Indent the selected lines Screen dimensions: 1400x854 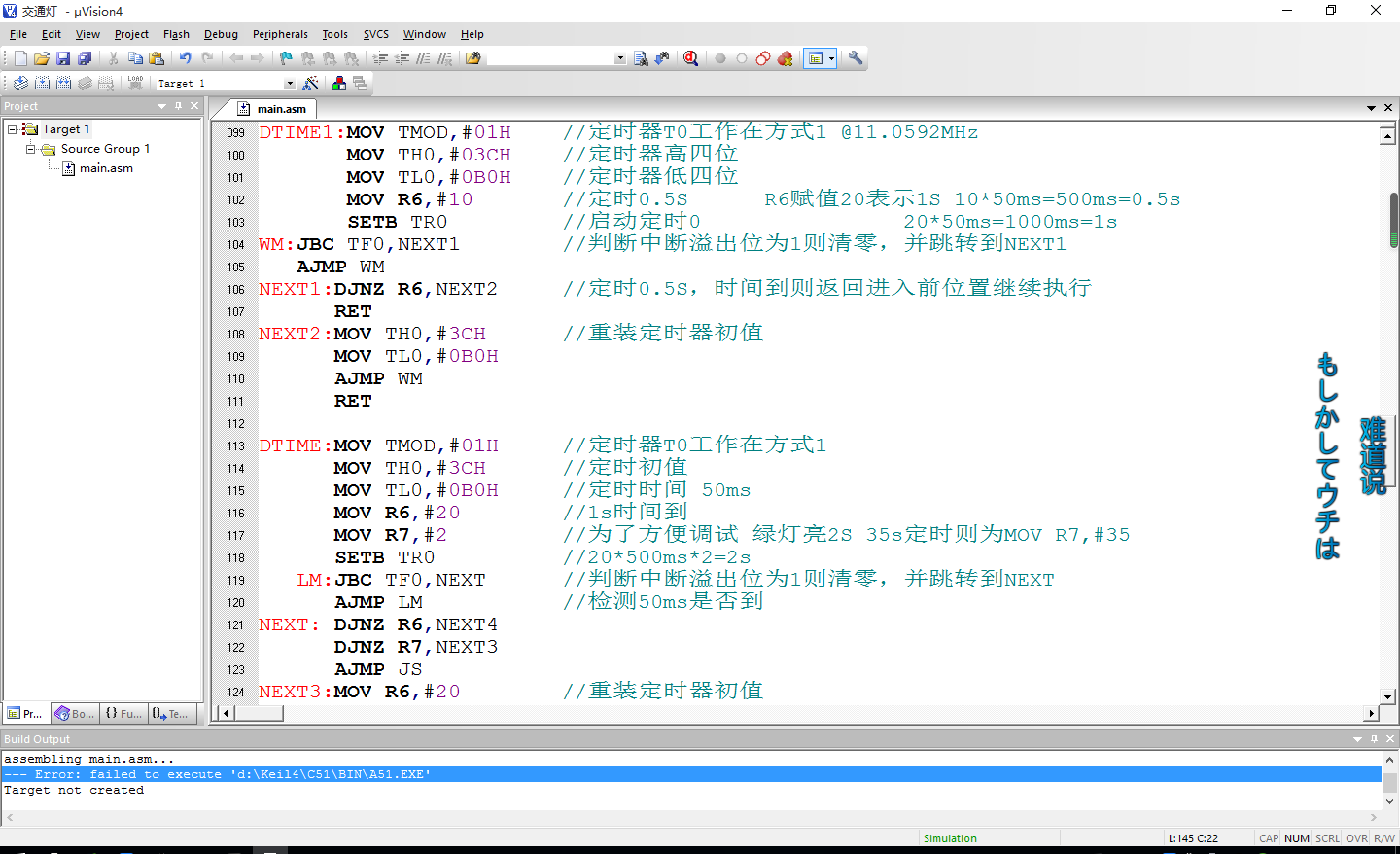point(380,58)
